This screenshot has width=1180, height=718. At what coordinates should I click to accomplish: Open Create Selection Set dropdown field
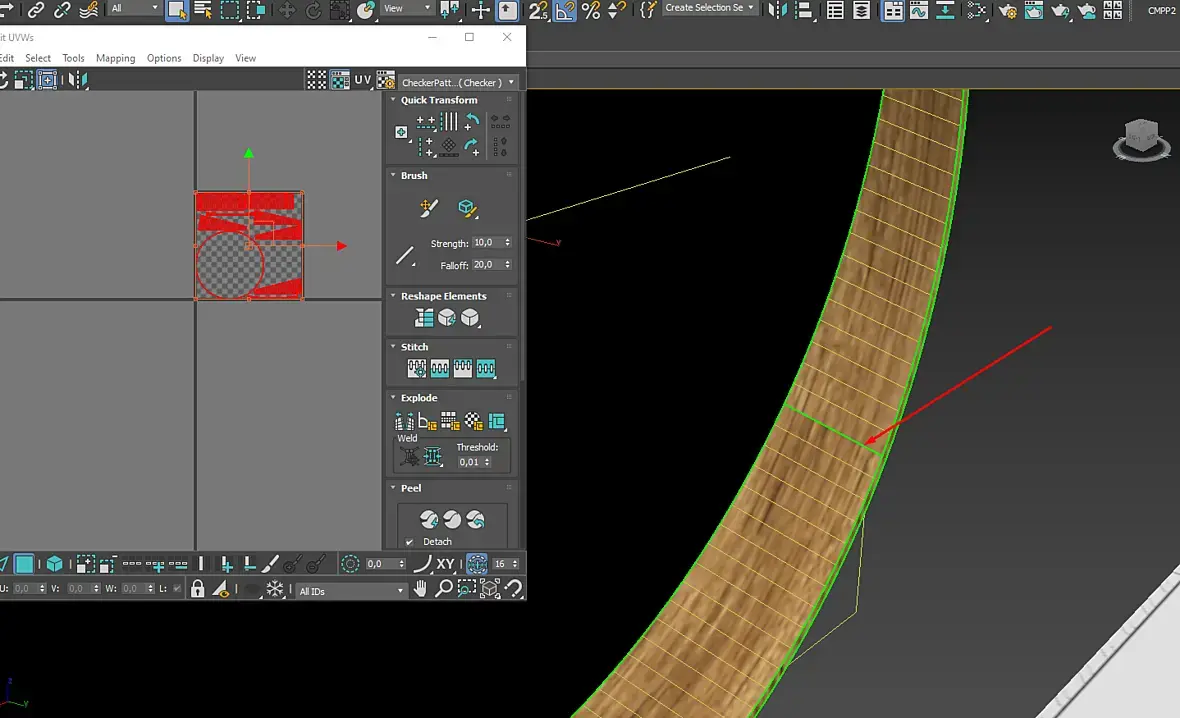(x=709, y=8)
